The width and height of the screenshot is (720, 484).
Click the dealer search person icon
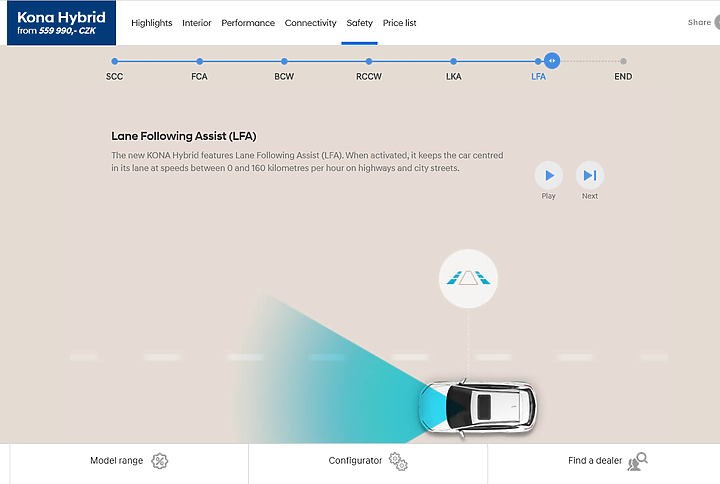point(637,461)
